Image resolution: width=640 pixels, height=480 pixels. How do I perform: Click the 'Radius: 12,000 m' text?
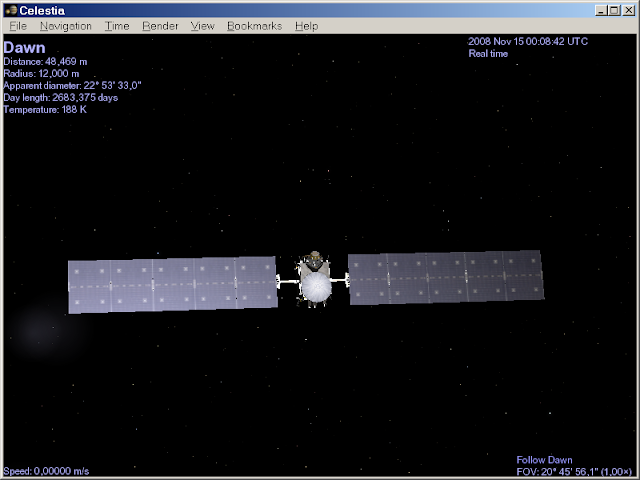pyautogui.click(x=41, y=73)
